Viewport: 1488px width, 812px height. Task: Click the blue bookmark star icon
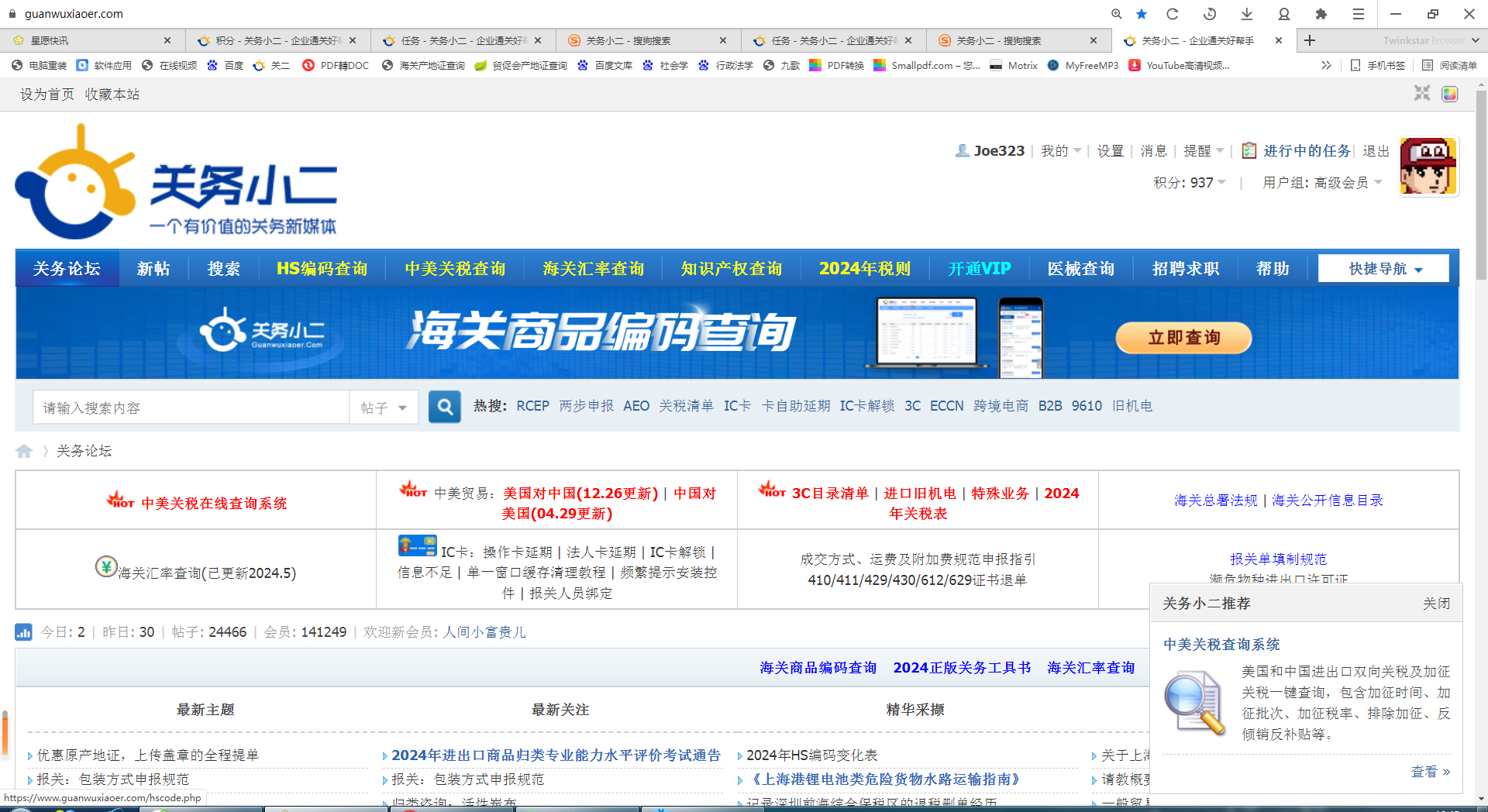point(1142,14)
